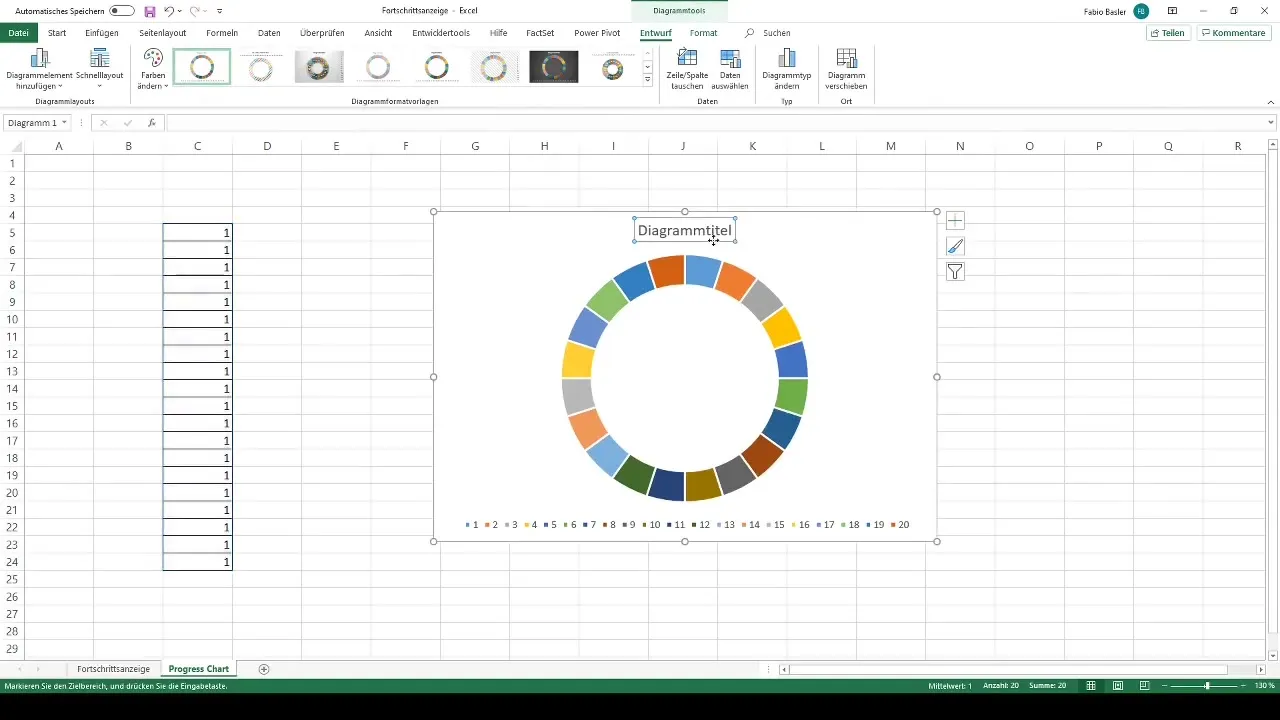Image resolution: width=1280 pixels, height=720 pixels.
Task: Click the chart styles brush button
Action: click(955, 246)
